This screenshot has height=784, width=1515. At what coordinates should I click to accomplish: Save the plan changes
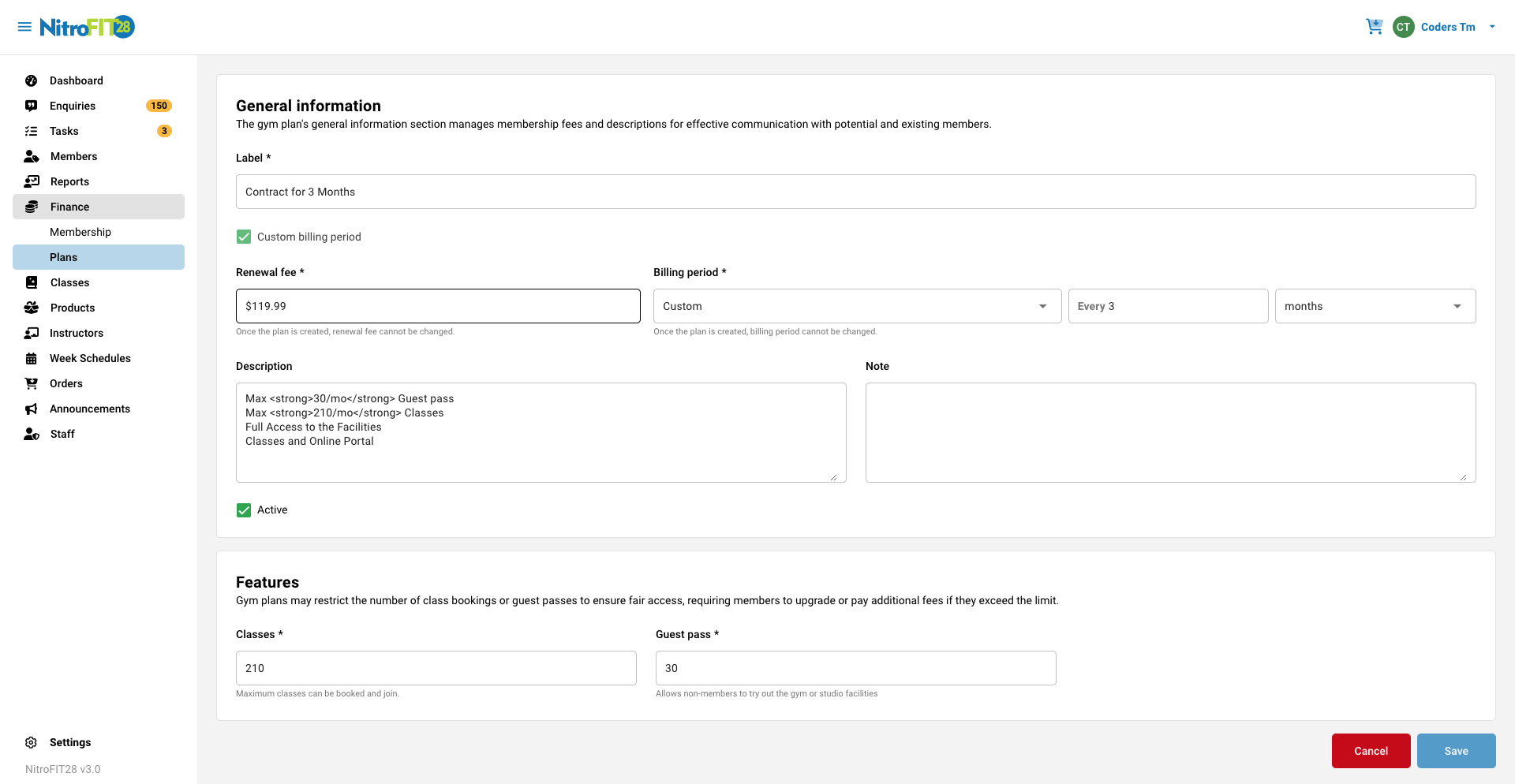tap(1456, 751)
